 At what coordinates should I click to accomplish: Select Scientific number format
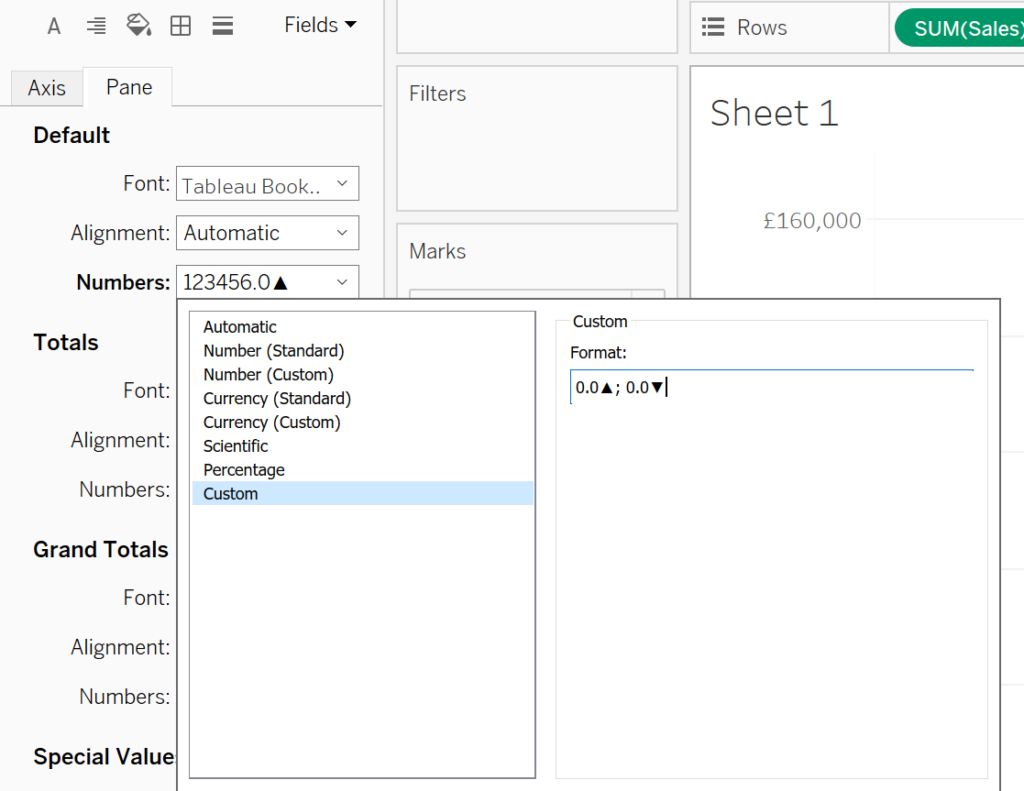point(236,446)
